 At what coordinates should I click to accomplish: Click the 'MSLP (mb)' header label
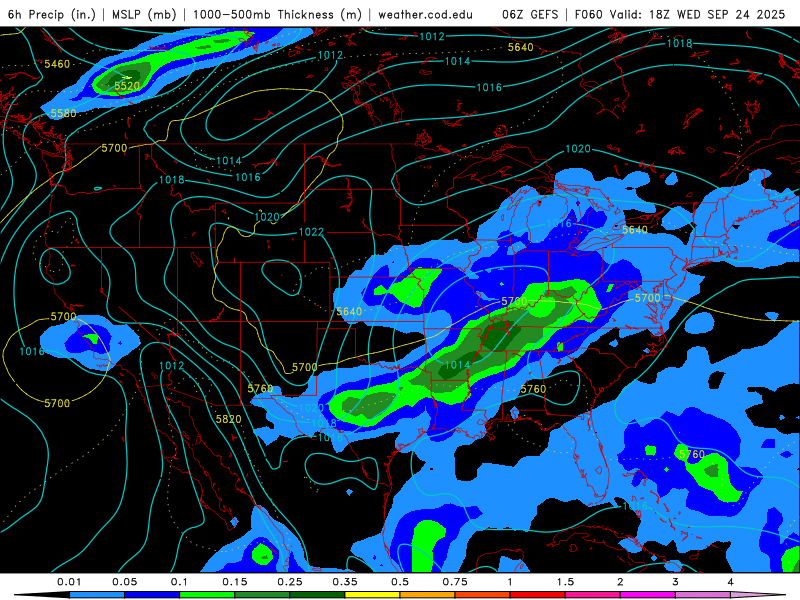point(144,14)
